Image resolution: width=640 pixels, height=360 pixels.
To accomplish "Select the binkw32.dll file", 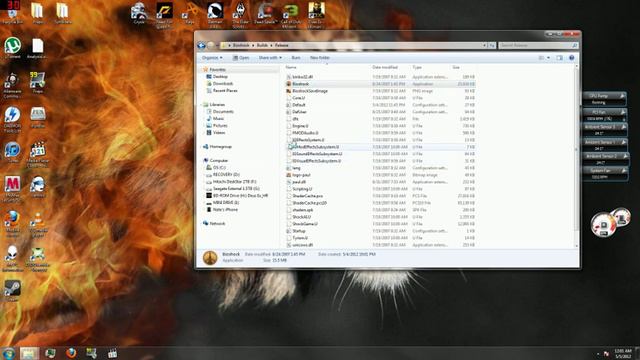I will coord(380,77).
